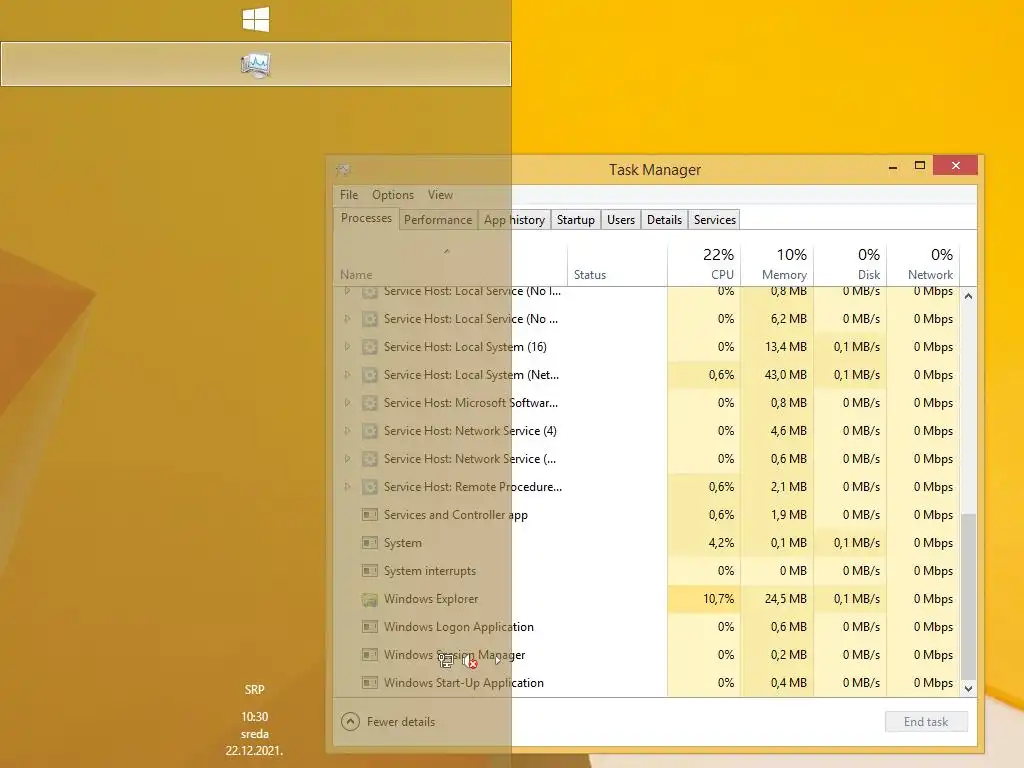
Task: Select Service Host: Network Service (... name
Action: pyautogui.click(x=470, y=459)
